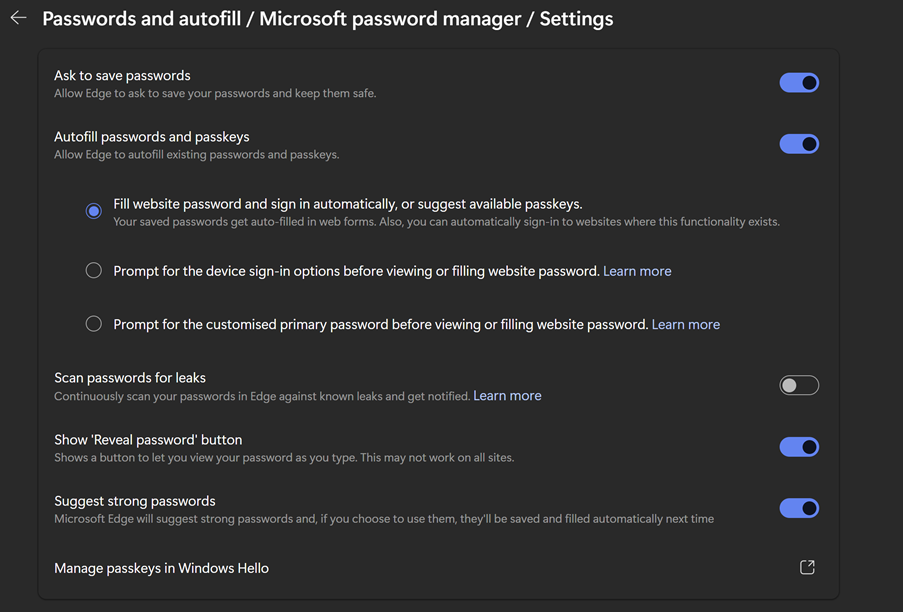This screenshot has width=903, height=612.
Task: Click the Scan passwords for leaks label
Action: click(130, 377)
